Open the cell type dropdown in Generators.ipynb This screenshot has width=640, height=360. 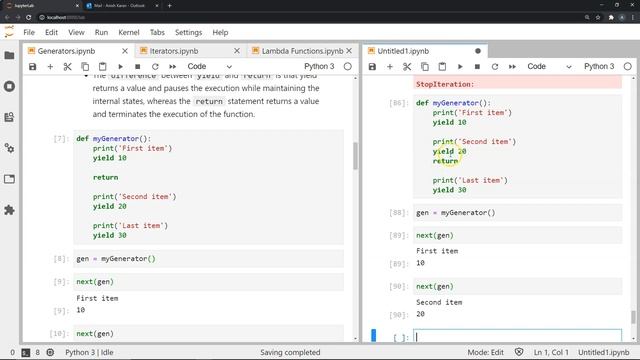210,67
